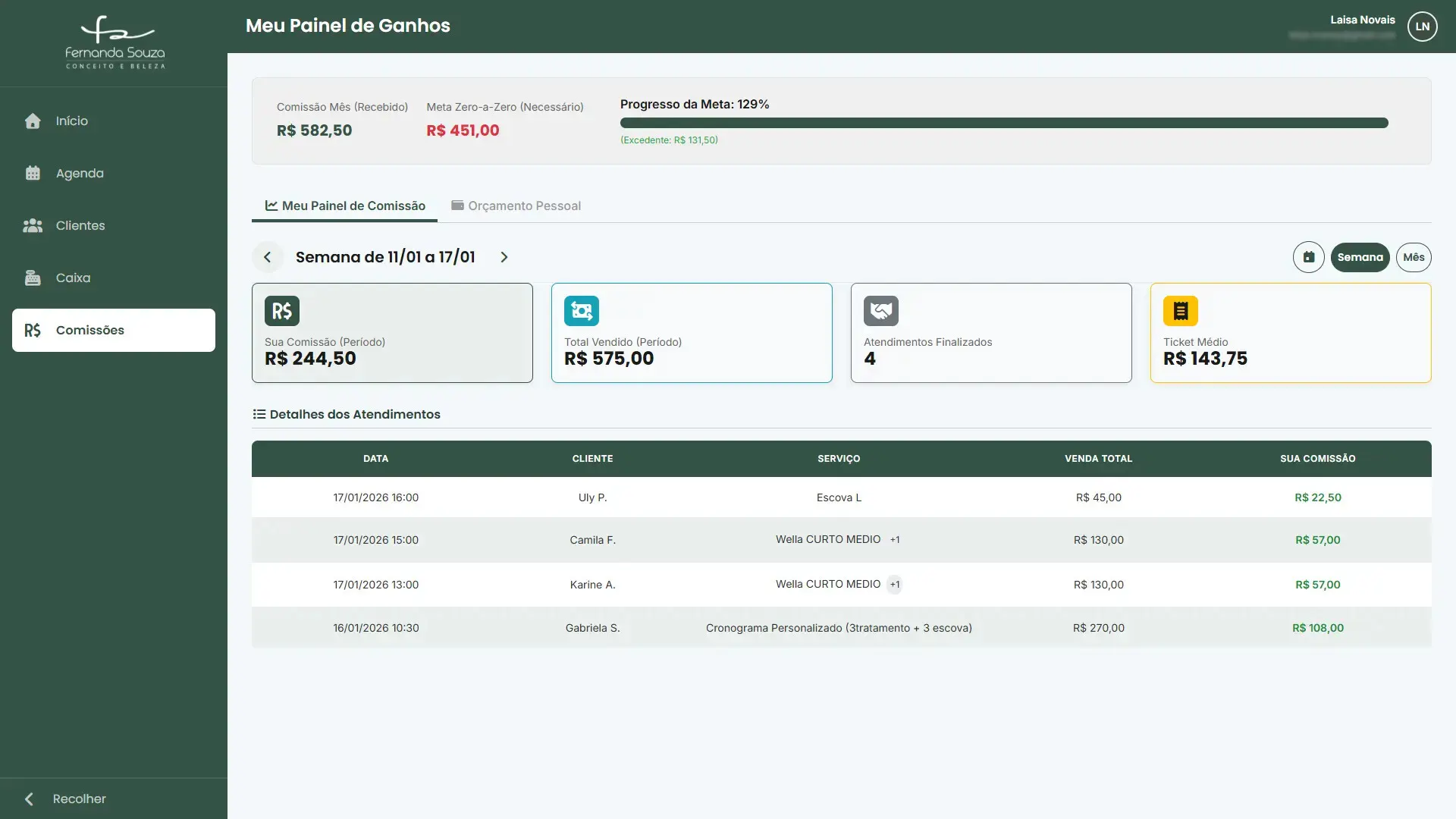
Task: Click the Caixa cash register icon
Action: click(33, 278)
